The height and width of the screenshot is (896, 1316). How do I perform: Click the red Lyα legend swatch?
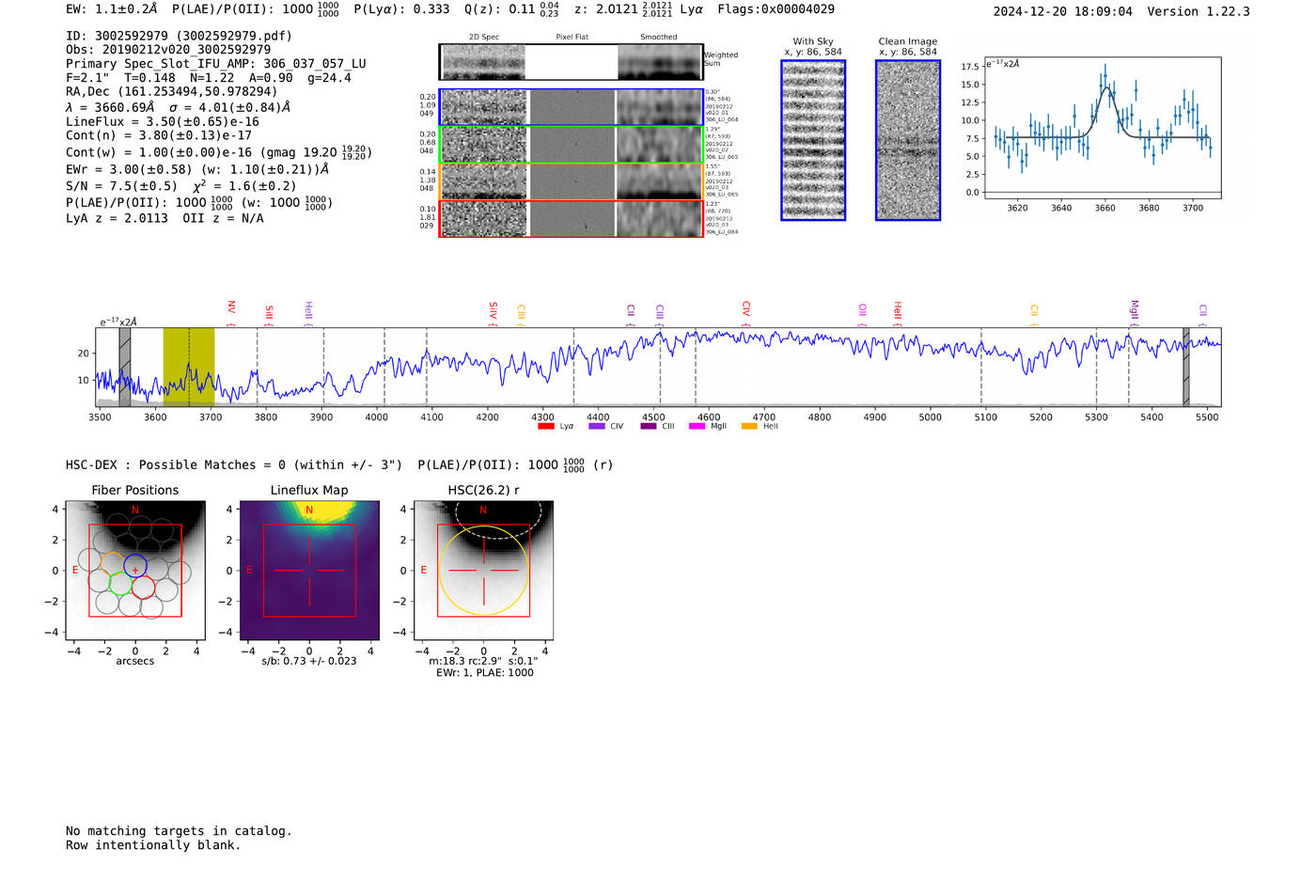pos(545,426)
